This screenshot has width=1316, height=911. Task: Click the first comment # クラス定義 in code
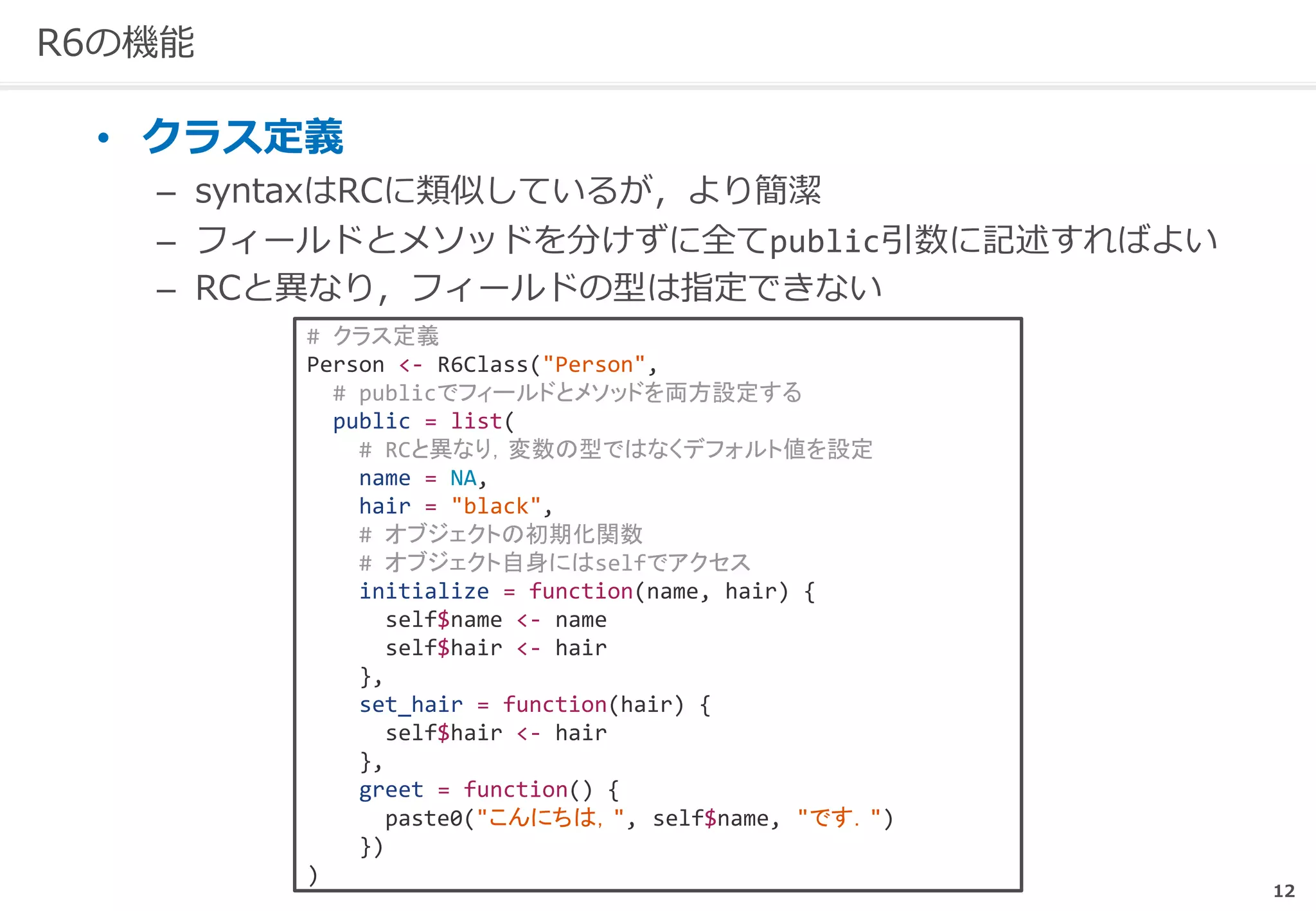[373, 336]
